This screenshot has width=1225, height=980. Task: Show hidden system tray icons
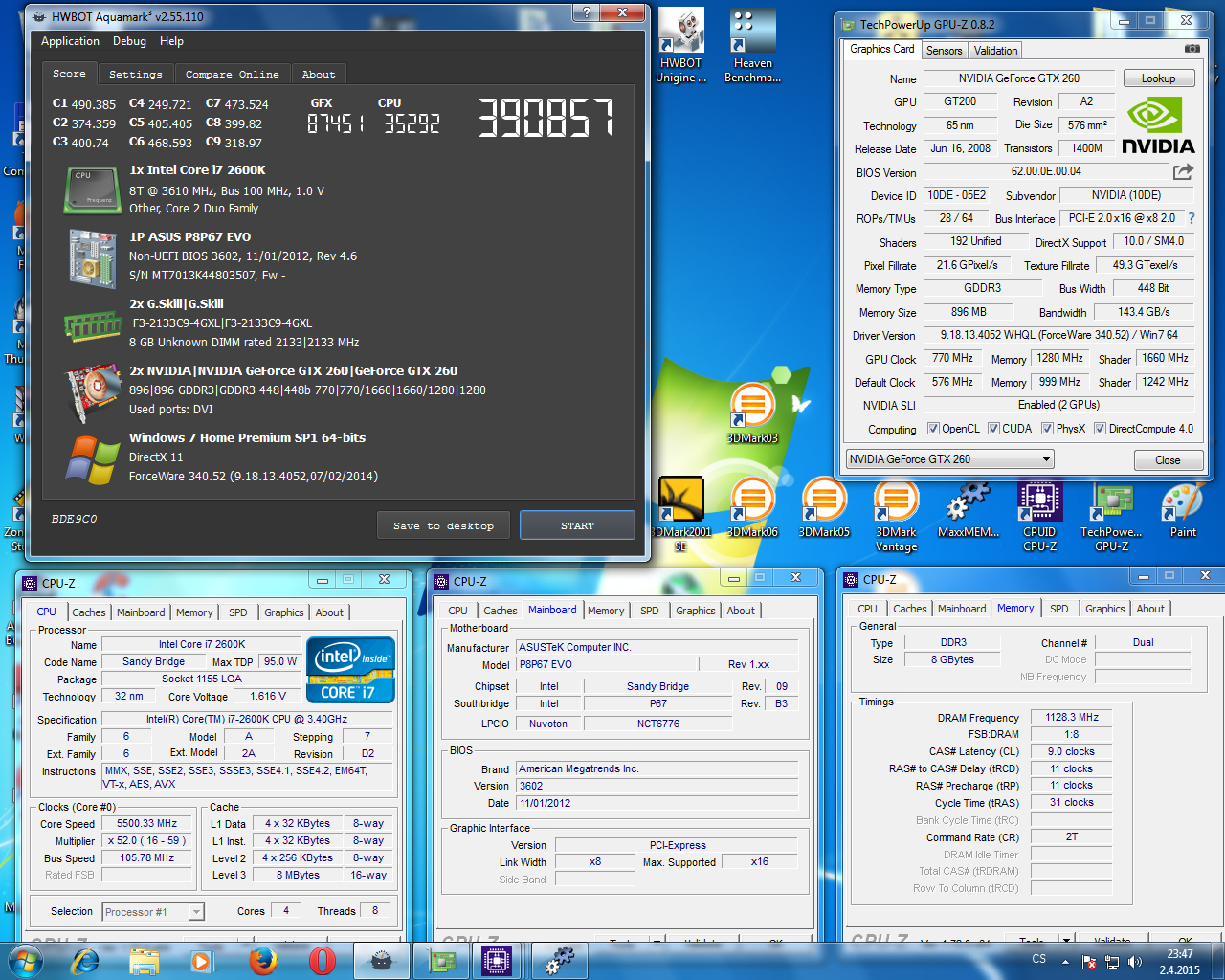point(1065,961)
